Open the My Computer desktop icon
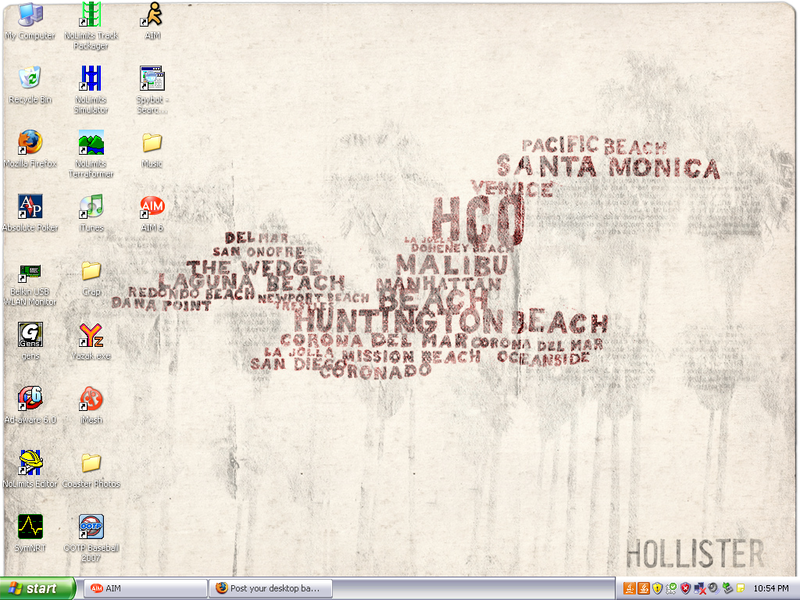800x600 pixels. [x=30, y=22]
